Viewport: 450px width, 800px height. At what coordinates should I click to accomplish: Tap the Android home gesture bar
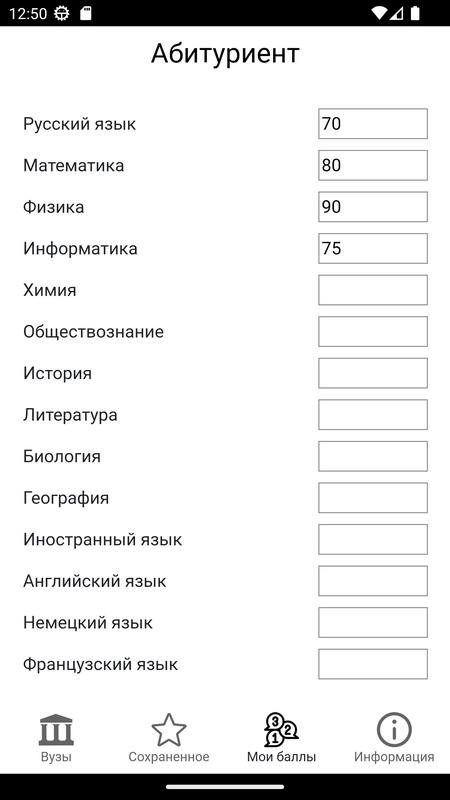[225, 787]
